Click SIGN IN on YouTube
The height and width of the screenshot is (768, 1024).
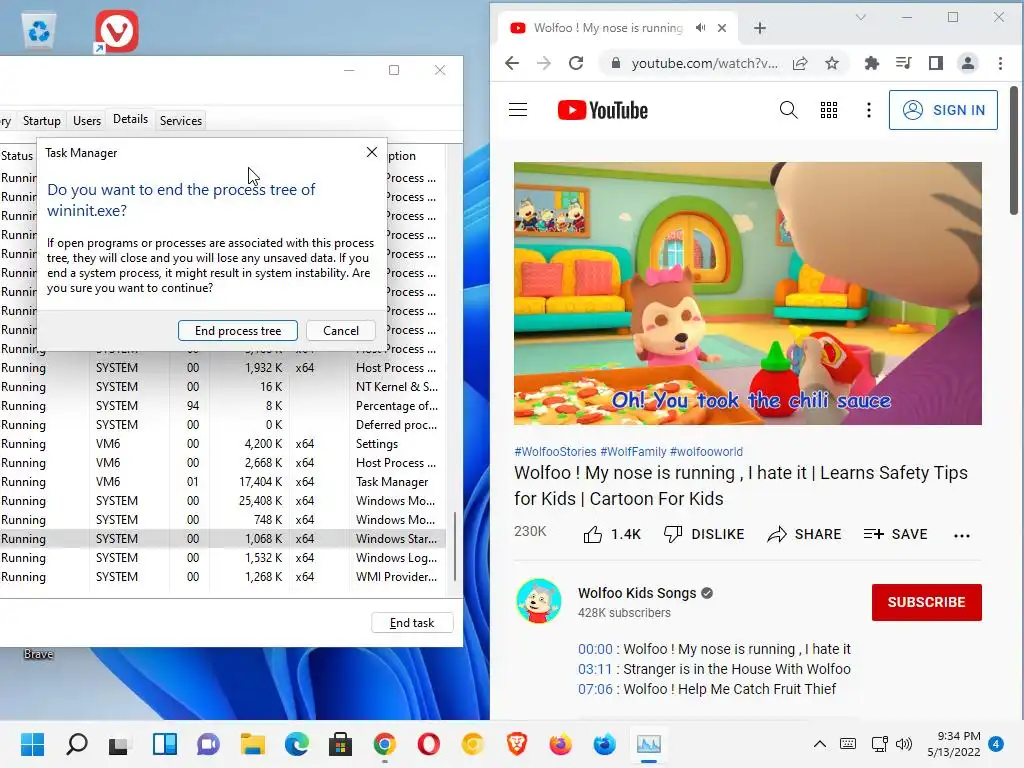[x=943, y=110]
